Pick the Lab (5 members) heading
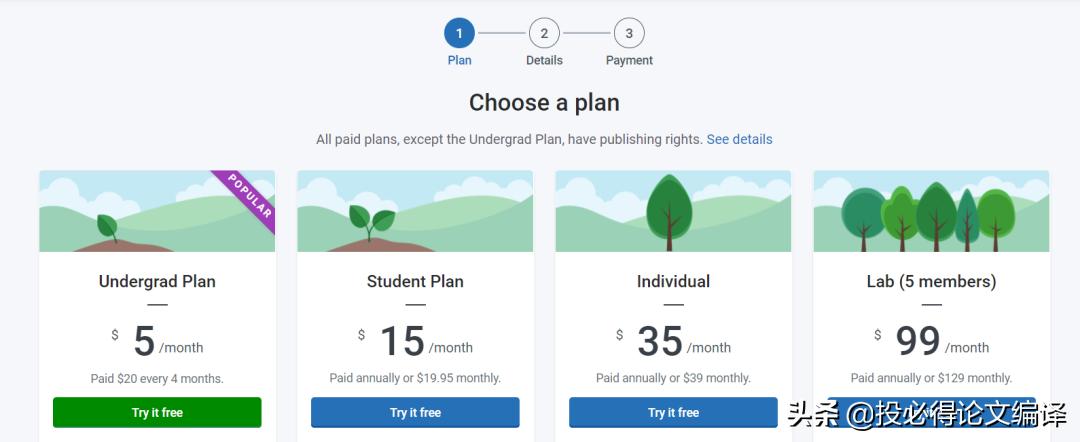 coord(931,281)
